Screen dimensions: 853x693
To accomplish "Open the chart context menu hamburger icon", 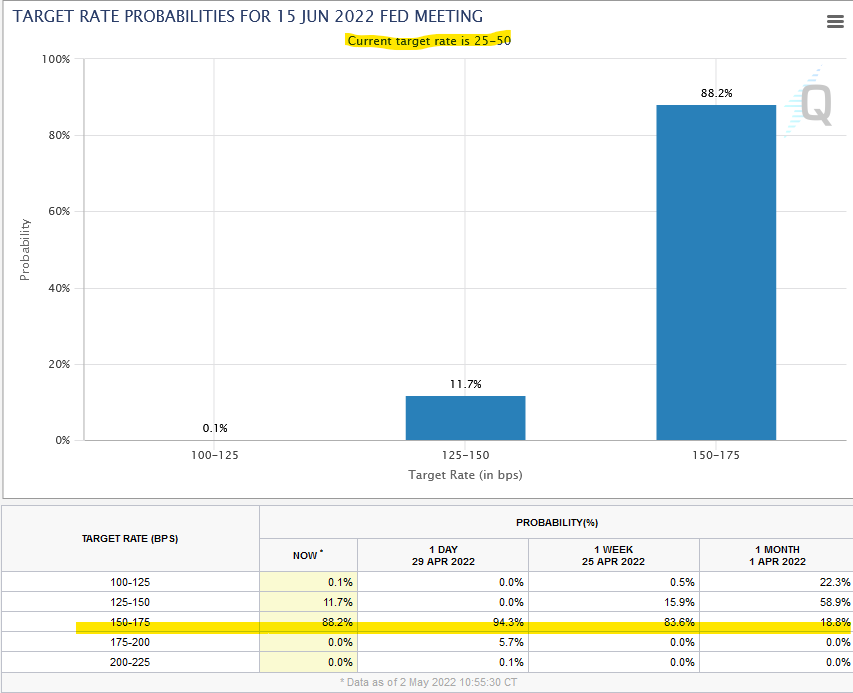I will click(x=835, y=22).
